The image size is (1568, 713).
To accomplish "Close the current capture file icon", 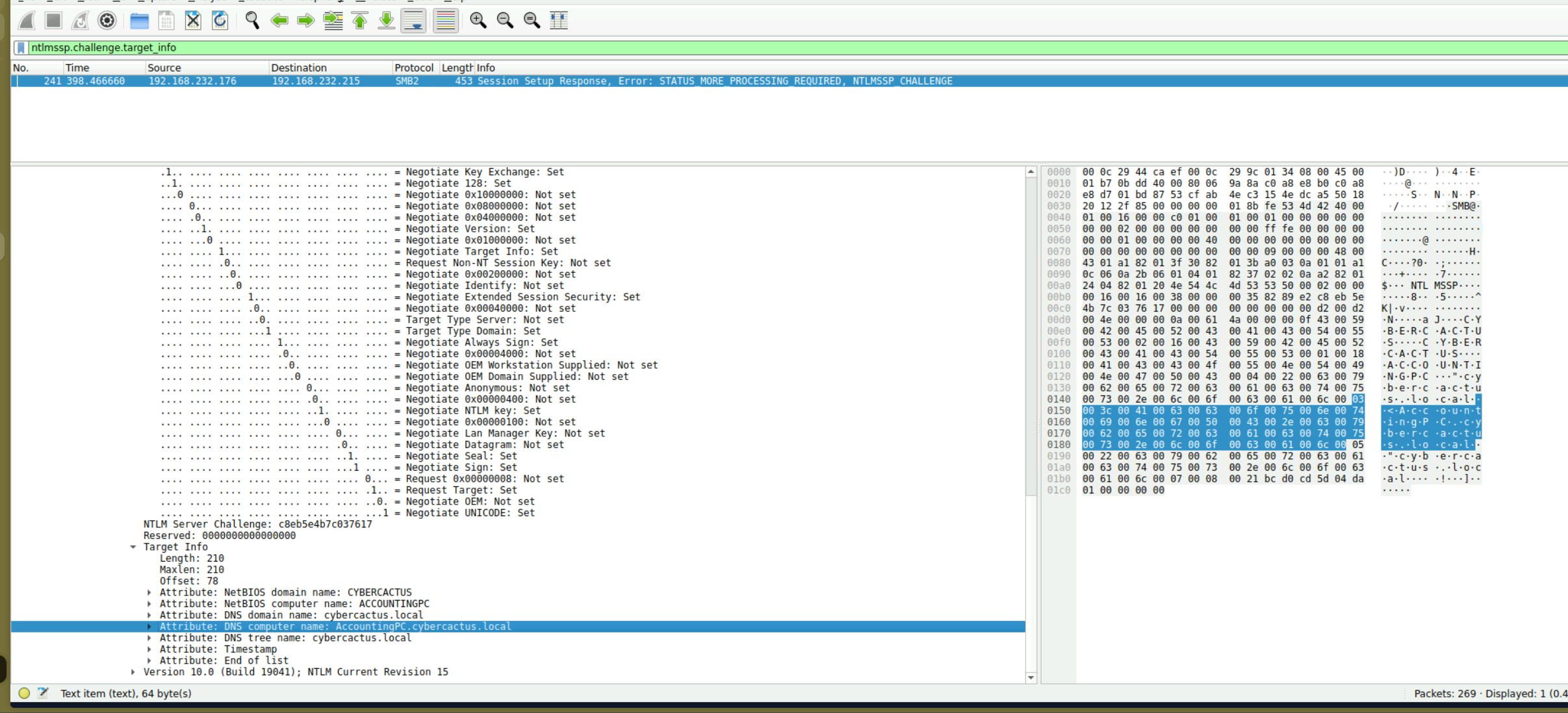I will click(x=193, y=21).
